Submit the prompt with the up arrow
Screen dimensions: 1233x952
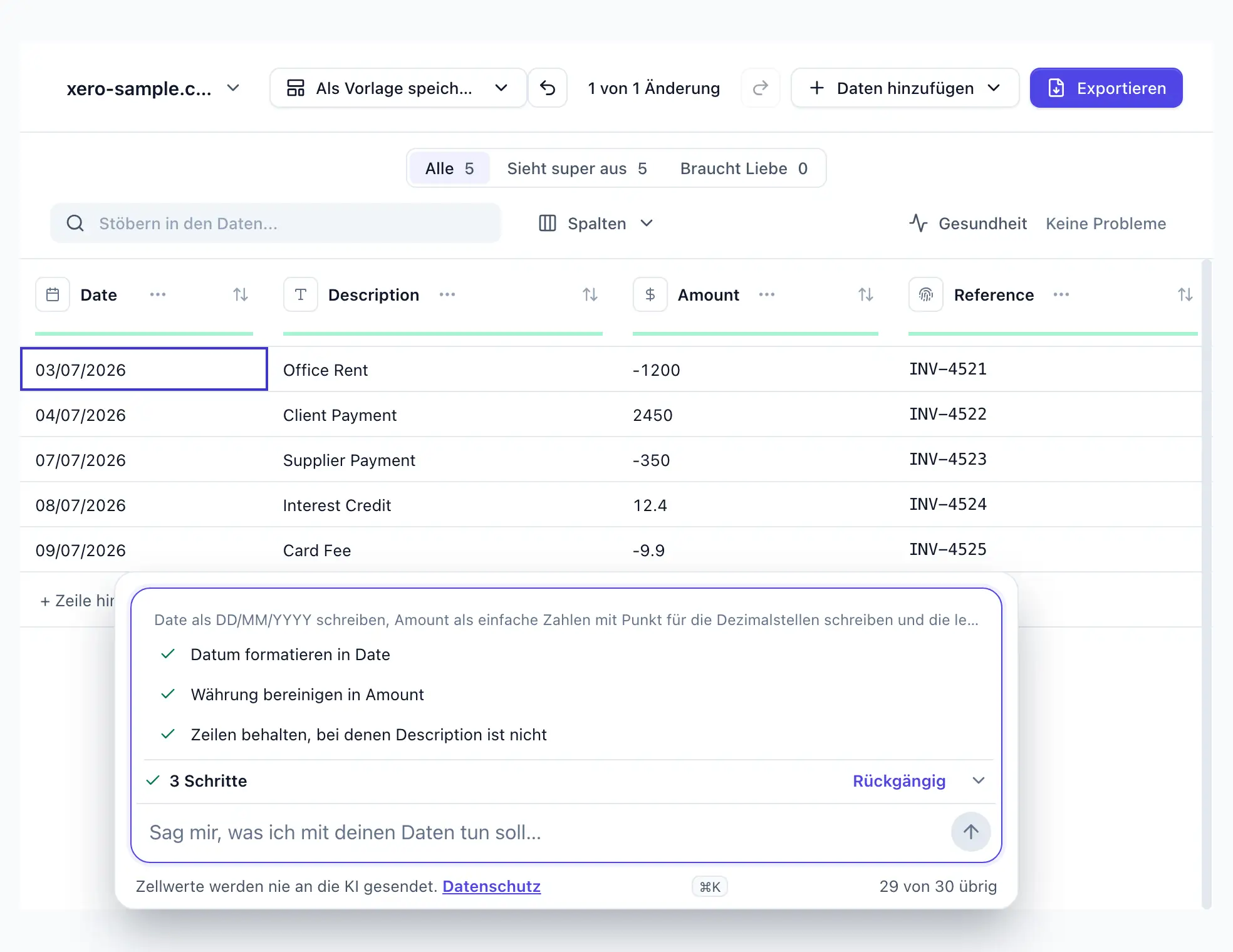click(x=971, y=832)
